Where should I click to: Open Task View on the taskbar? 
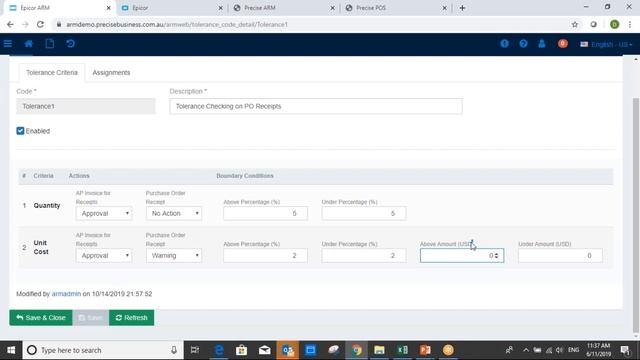point(195,350)
